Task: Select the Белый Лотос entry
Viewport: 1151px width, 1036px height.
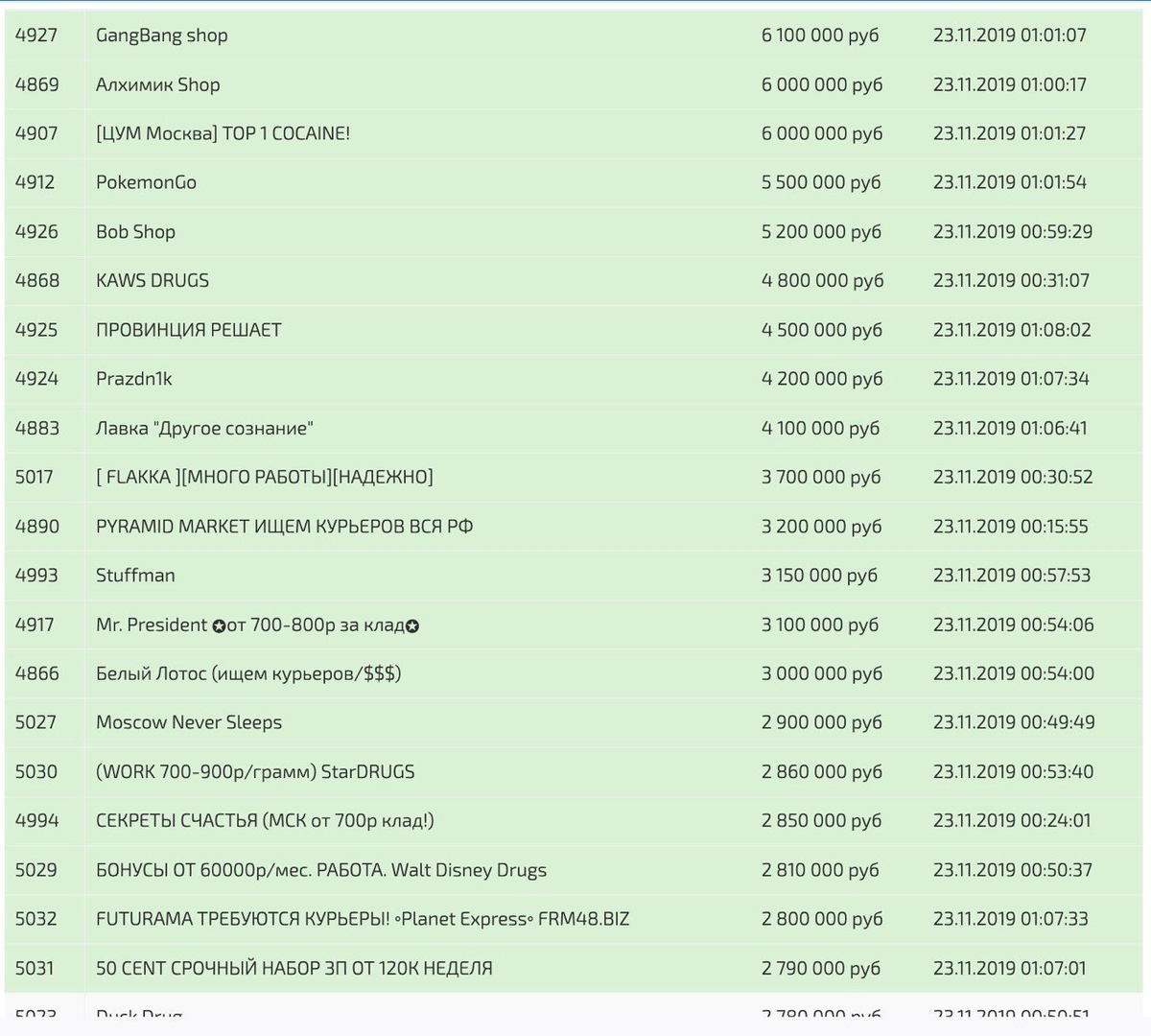Action: click(248, 673)
